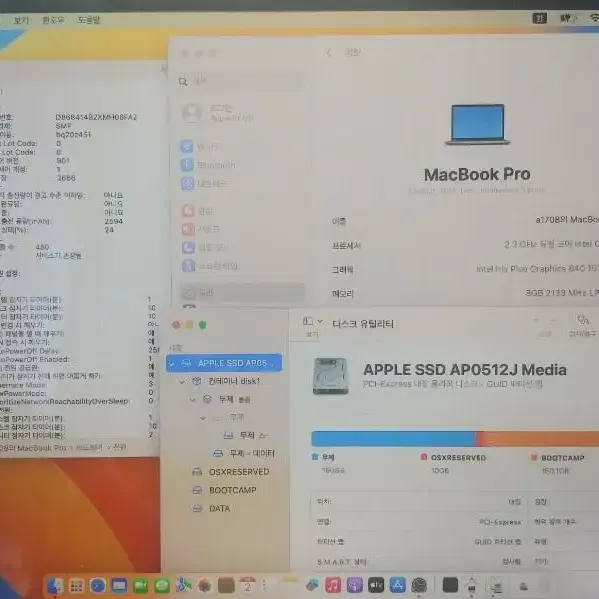Click the APPLE SSD hard disk icon in Disk Utility
The image size is (599, 599).
(x=330, y=376)
